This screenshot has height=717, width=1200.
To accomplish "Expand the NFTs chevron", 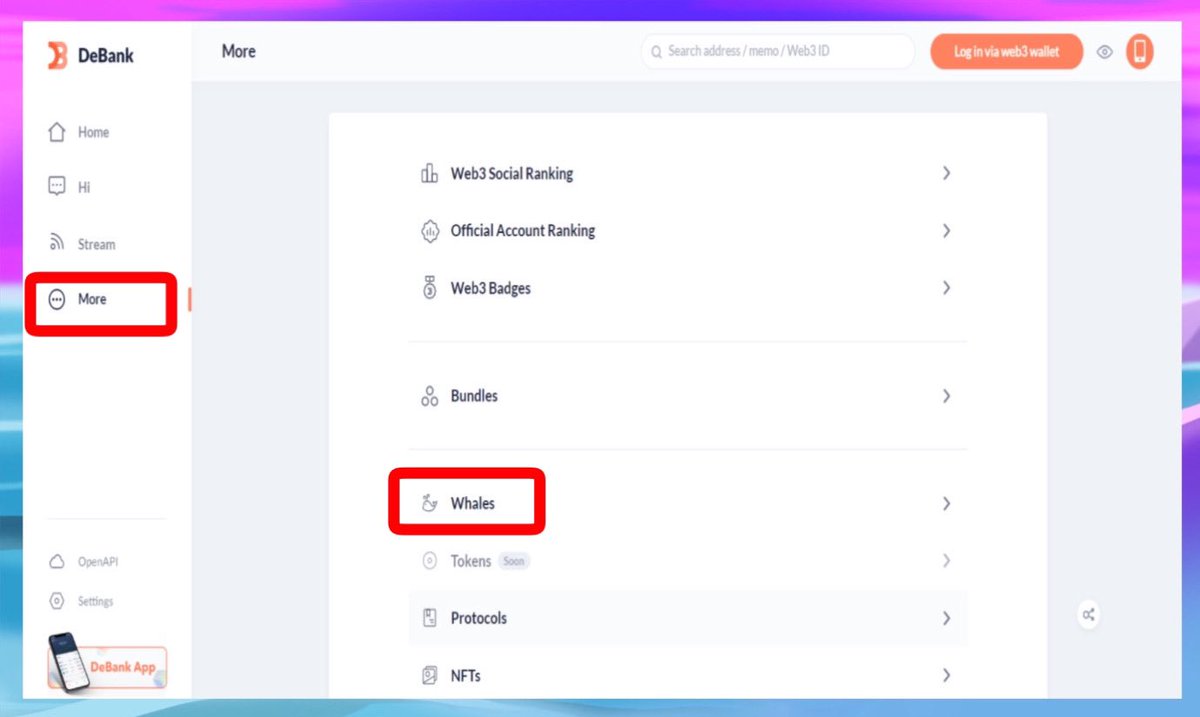I will [x=946, y=675].
